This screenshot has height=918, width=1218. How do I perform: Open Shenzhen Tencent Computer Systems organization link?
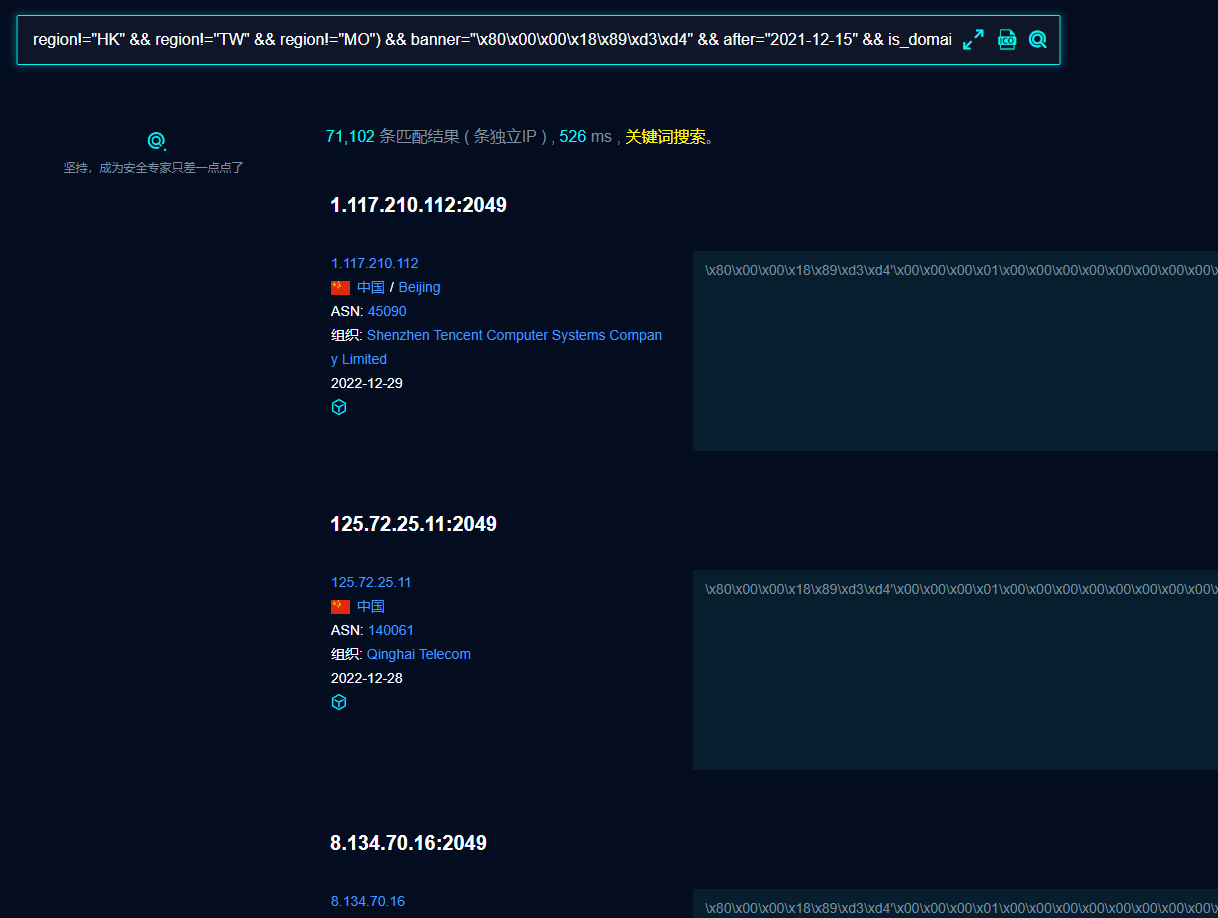click(x=497, y=347)
